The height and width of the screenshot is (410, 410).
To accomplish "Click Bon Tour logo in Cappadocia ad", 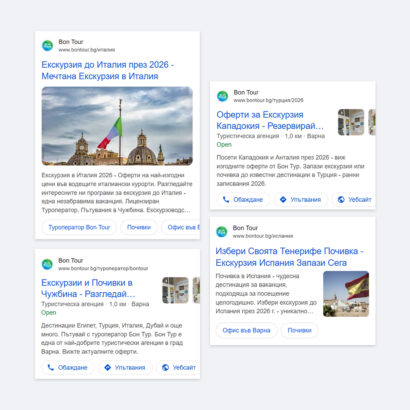I will [222, 96].
